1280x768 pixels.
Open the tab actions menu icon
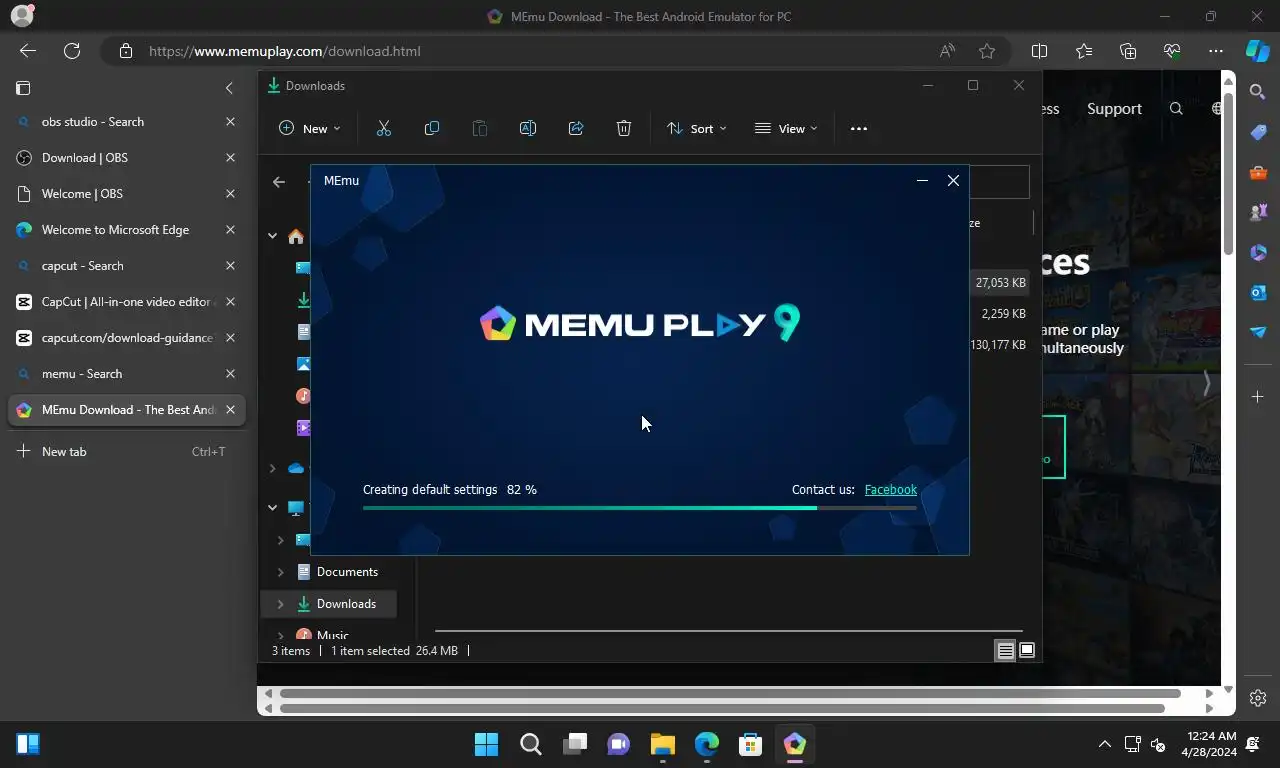(23, 88)
